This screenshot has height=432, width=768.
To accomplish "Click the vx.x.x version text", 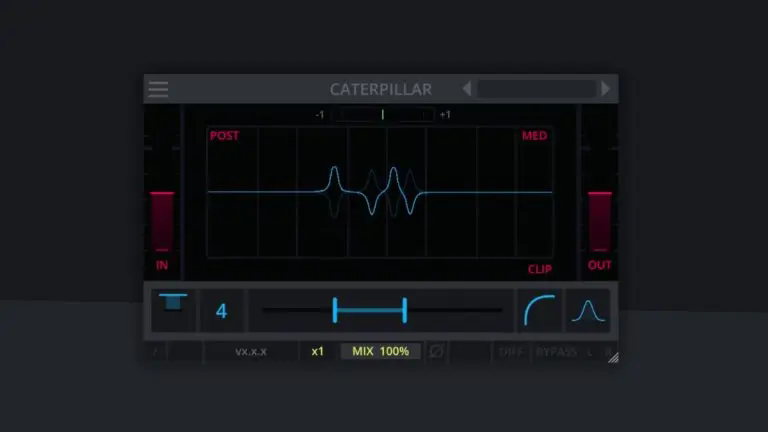I will click(251, 352).
